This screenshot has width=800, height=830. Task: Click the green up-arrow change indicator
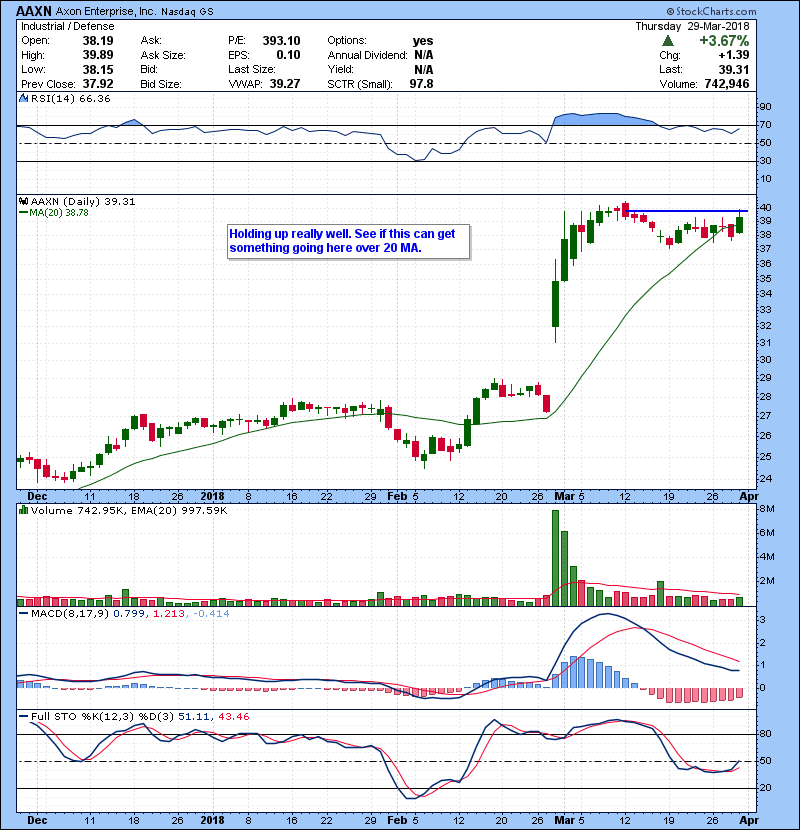pos(668,41)
